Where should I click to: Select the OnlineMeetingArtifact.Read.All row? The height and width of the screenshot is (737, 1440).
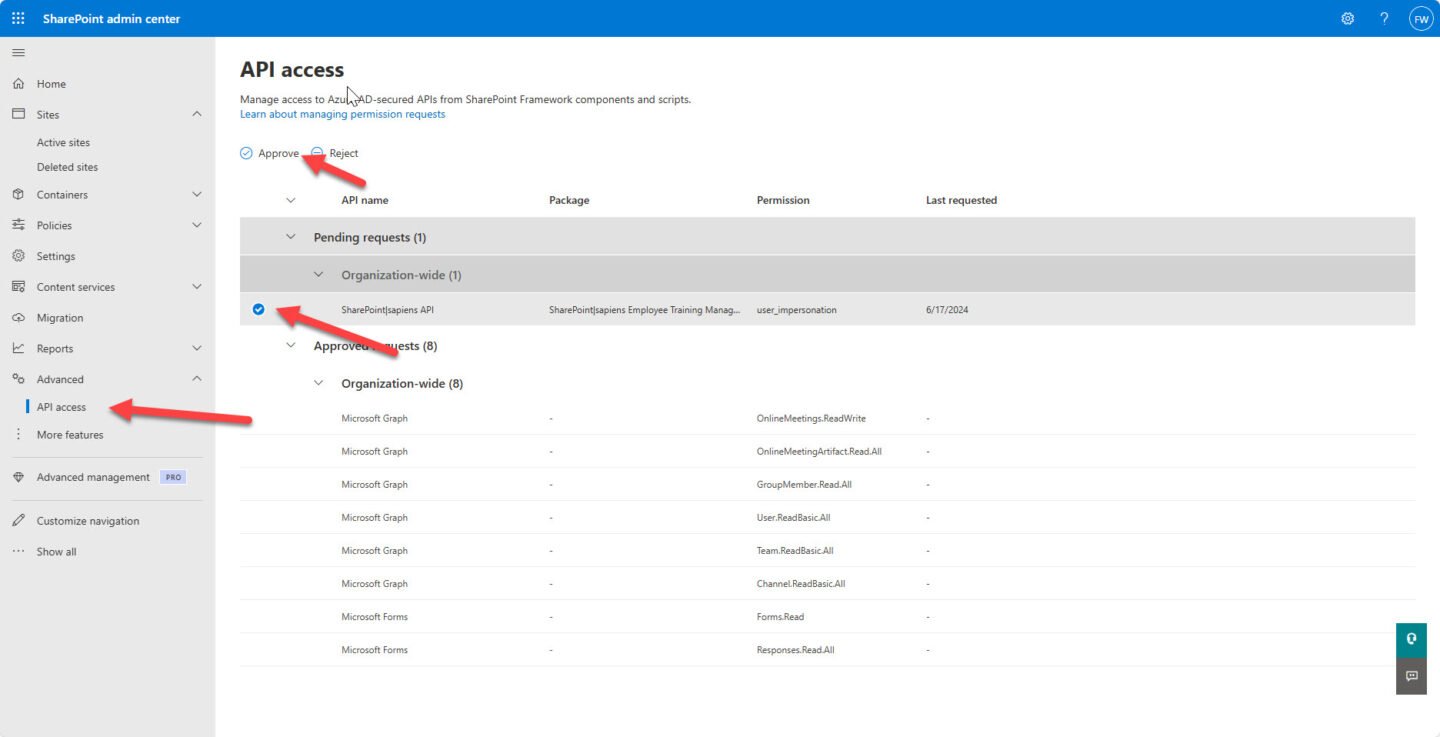point(827,451)
